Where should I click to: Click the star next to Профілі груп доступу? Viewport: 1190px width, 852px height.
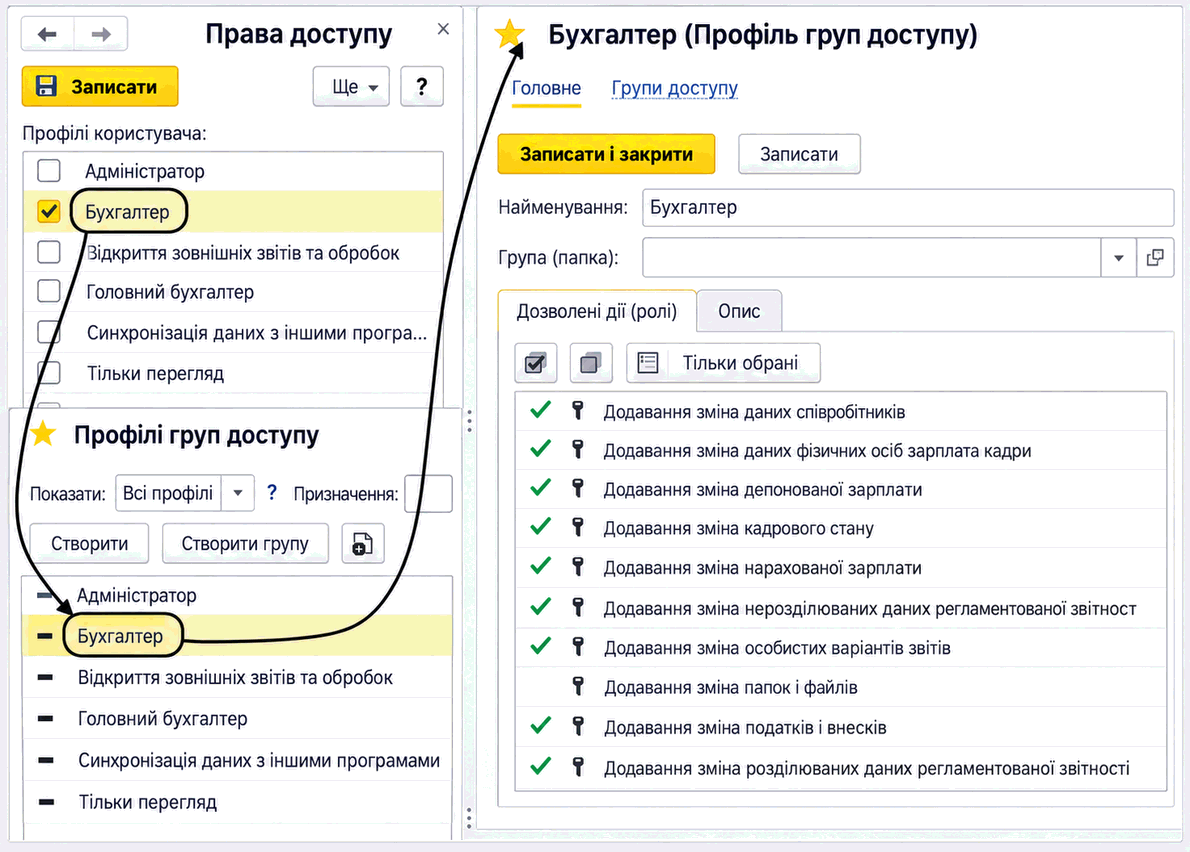(43, 434)
